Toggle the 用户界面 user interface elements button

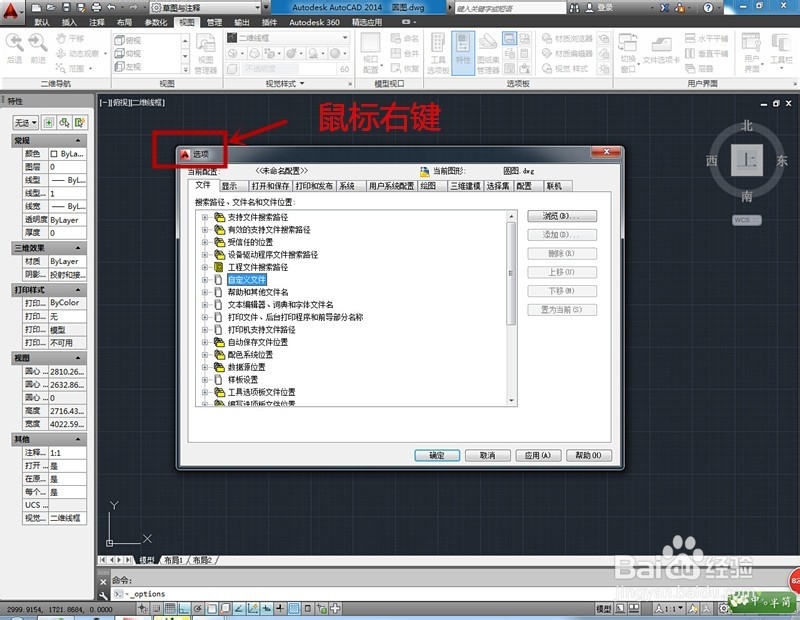pyautogui.click(x=752, y=53)
